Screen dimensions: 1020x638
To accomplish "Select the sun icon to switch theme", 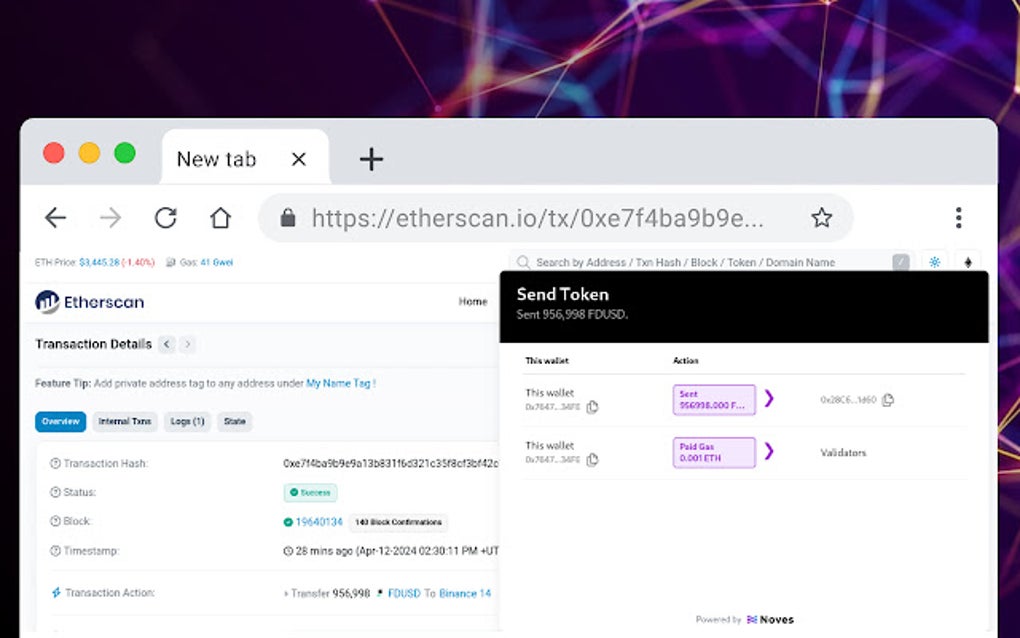I will point(934,262).
